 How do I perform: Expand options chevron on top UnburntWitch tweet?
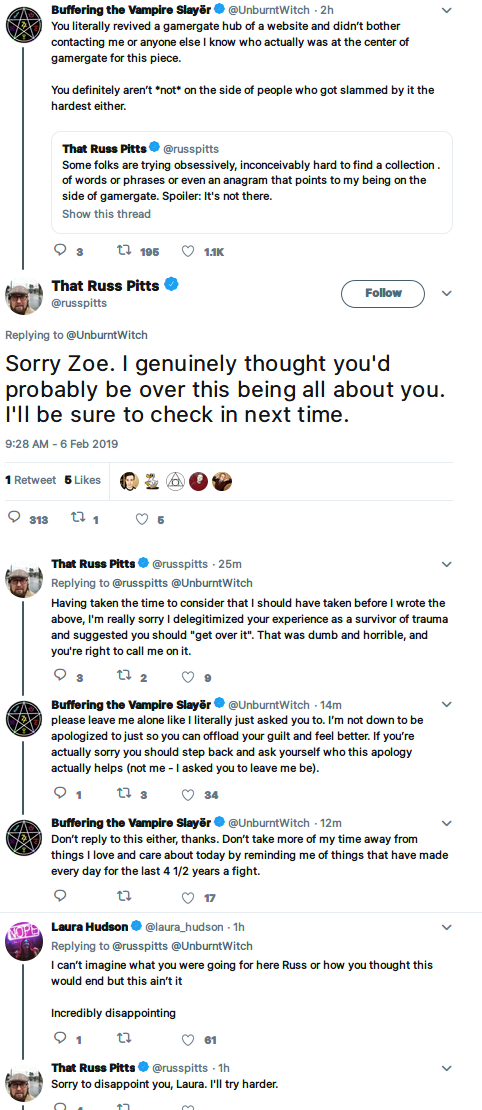tap(447, 10)
